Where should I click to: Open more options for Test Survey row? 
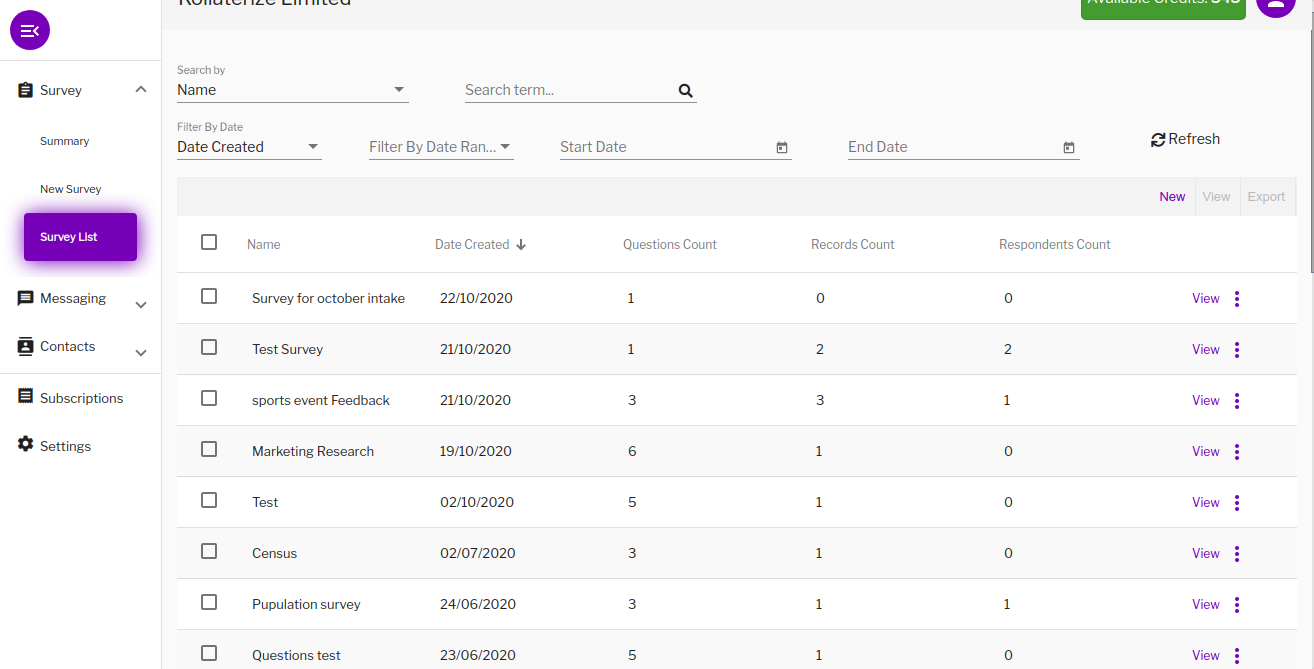(x=1237, y=349)
